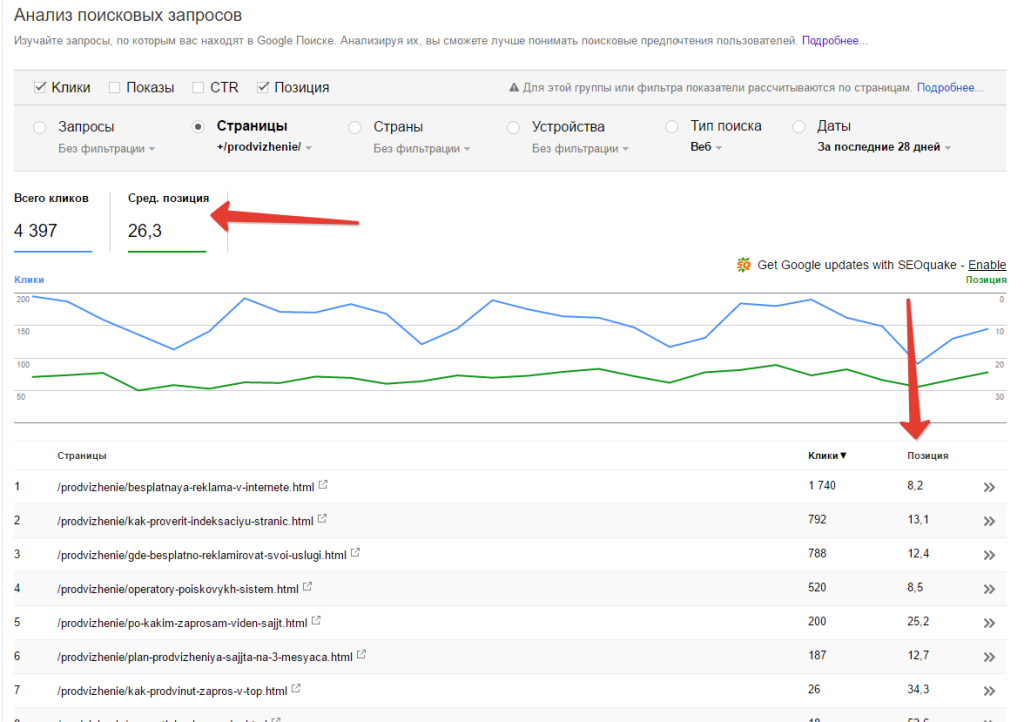Open operatory-poiskovykh-sistem.html page link
This screenshot has height=722, width=1024.
click(x=178, y=589)
